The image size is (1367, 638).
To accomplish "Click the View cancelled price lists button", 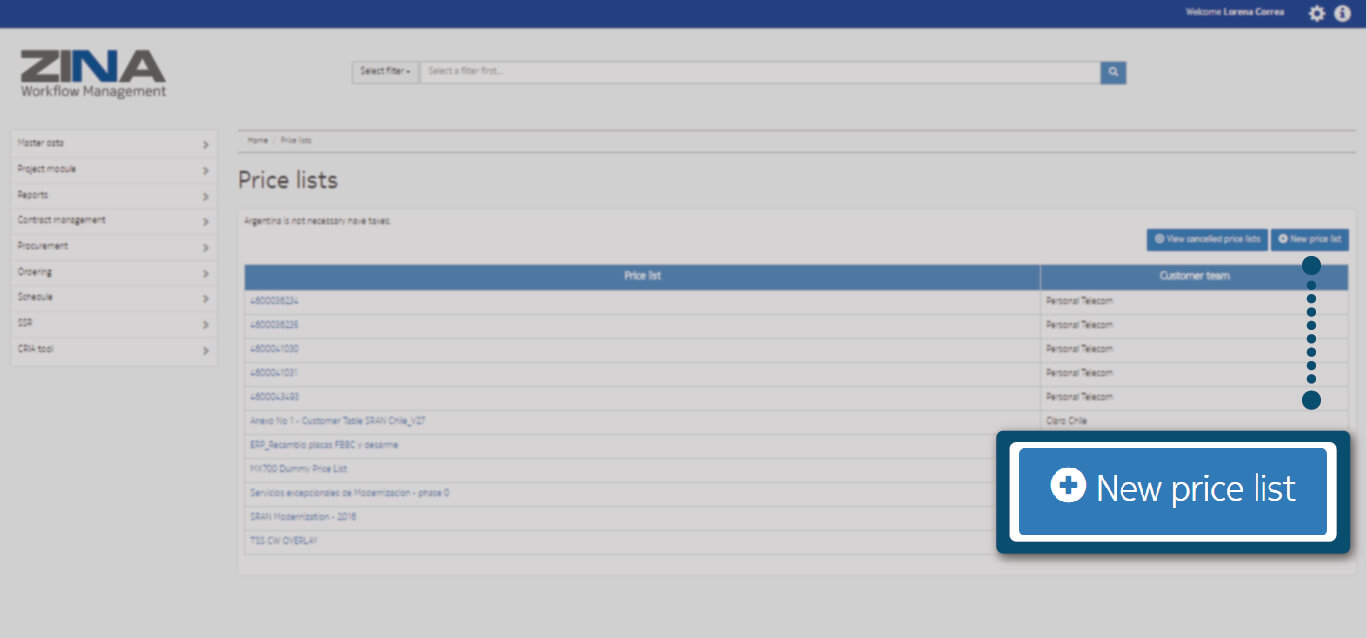I will point(1206,240).
